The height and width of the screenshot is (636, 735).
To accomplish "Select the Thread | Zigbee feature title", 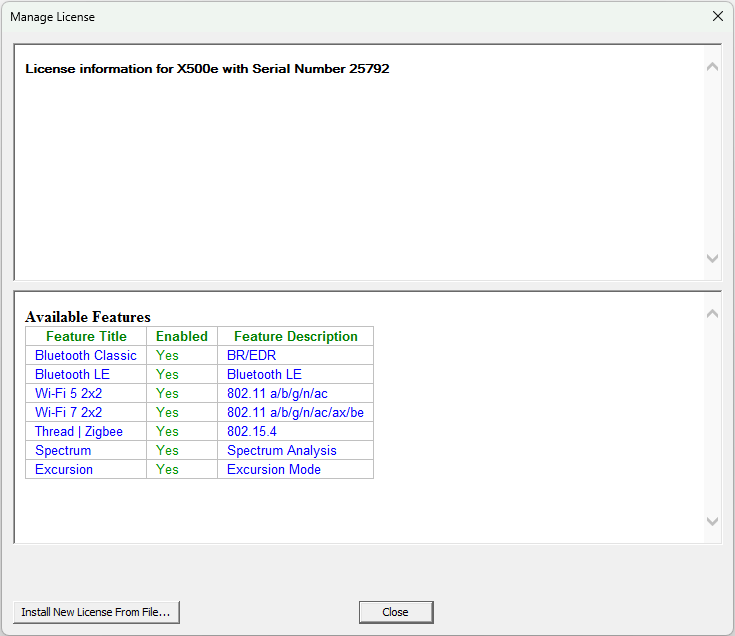I will [x=79, y=432].
